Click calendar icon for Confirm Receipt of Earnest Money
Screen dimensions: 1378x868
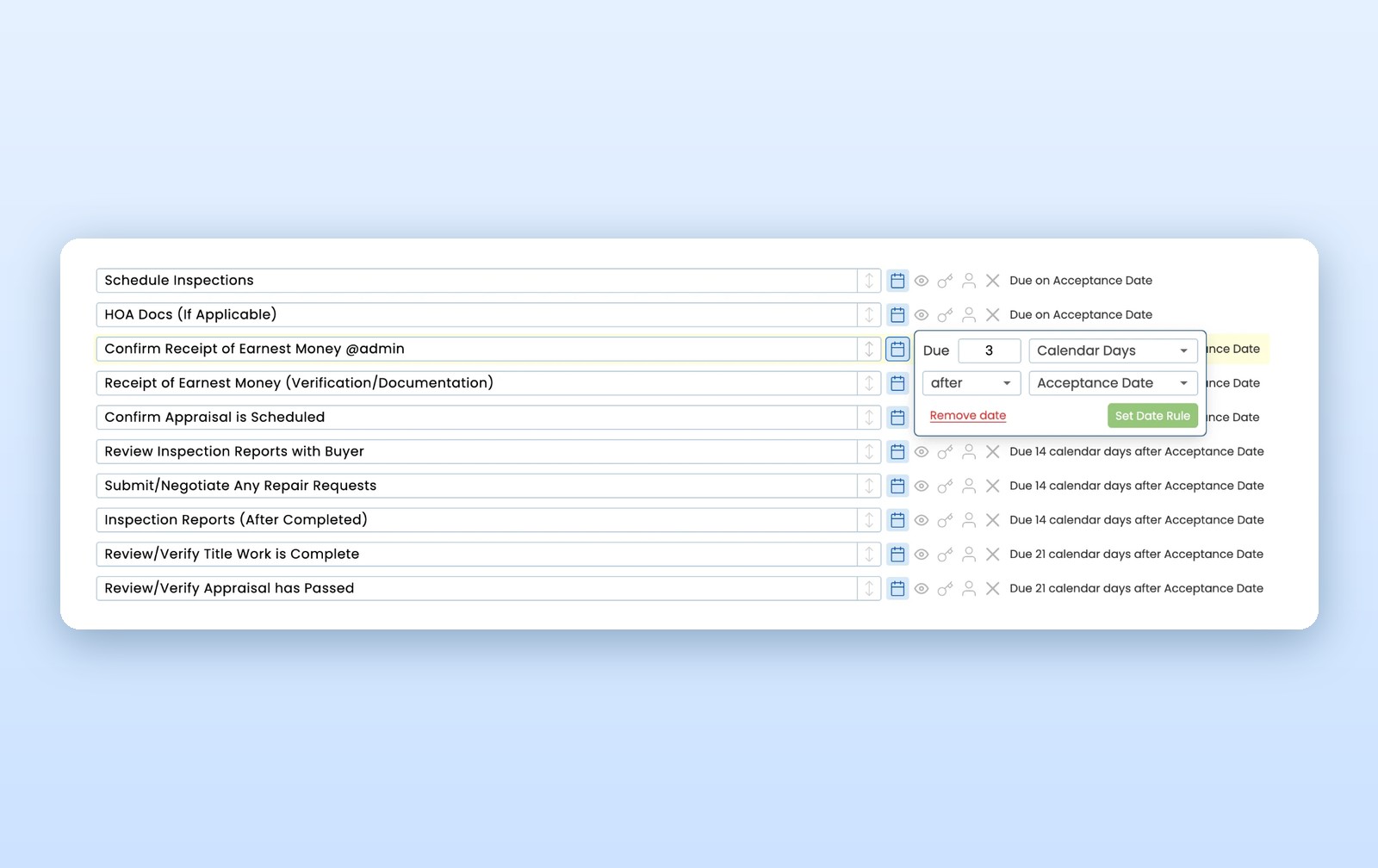point(897,349)
